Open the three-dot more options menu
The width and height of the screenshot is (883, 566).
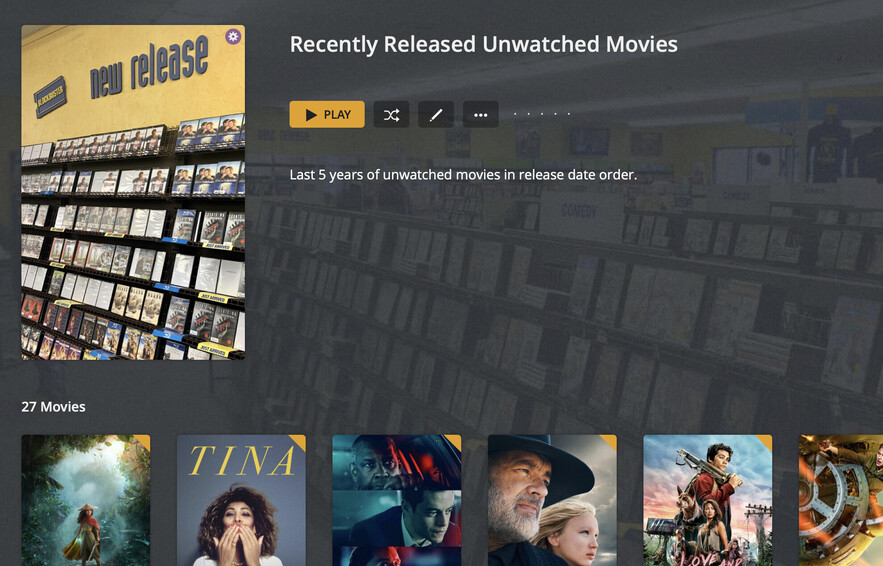480,114
